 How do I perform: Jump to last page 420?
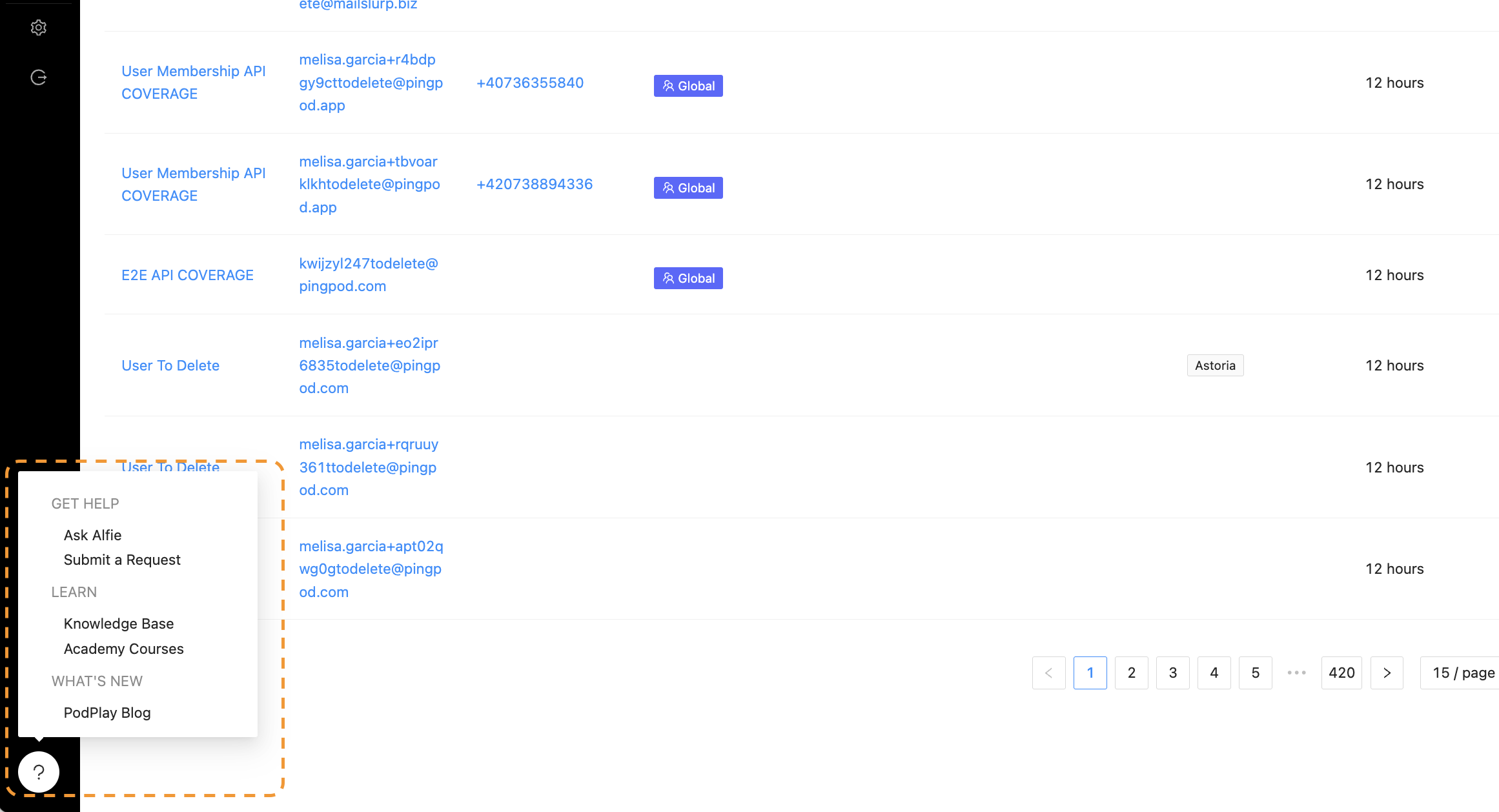pyautogui.click(x=1341, y=673)
